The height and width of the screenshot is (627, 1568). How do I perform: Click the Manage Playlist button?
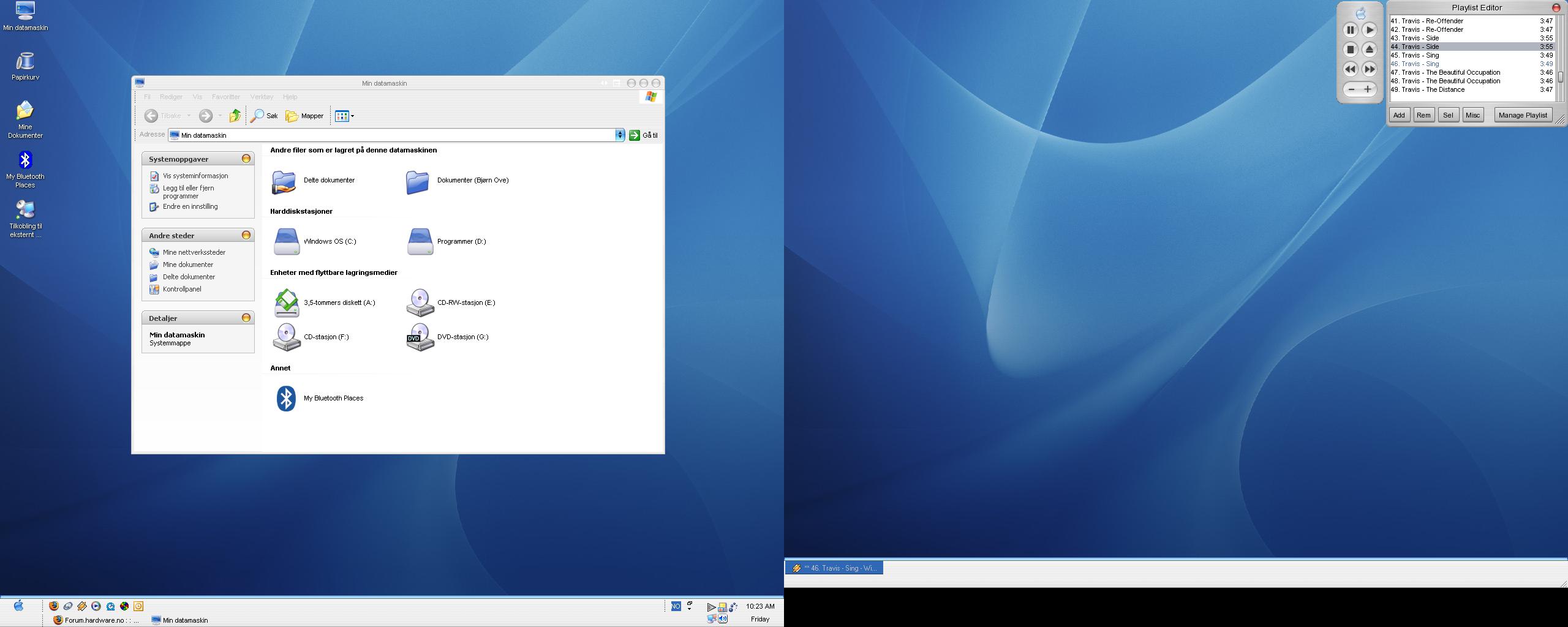[1523, 115]
